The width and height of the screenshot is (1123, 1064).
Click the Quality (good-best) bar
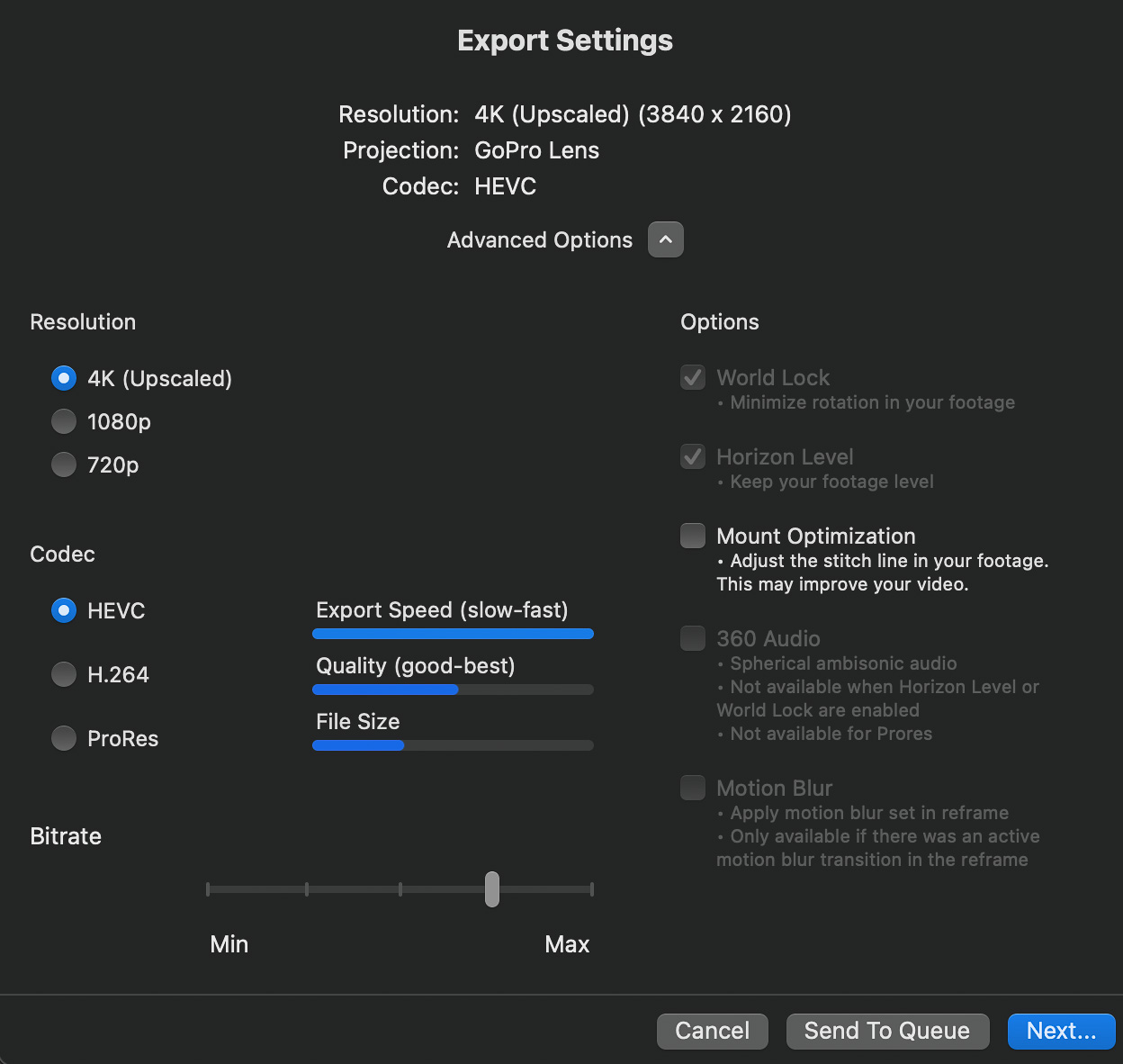pos(453,690)
